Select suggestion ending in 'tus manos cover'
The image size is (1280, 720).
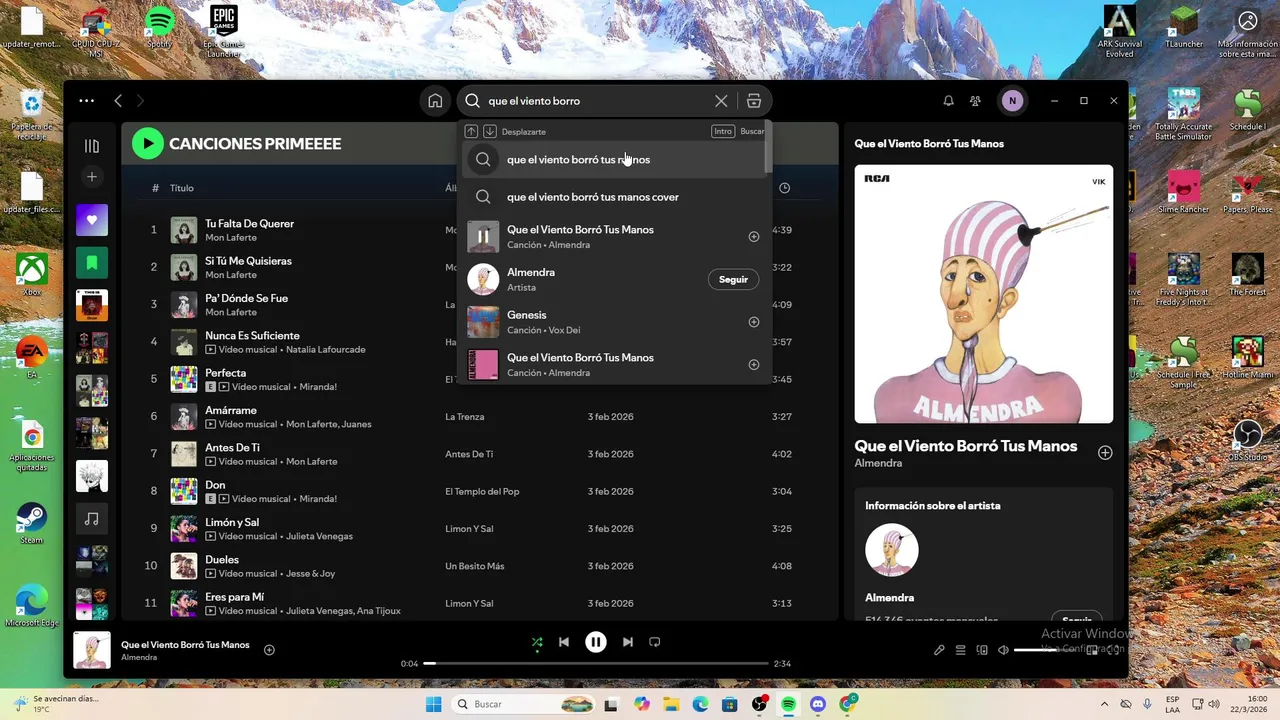click(x=615, y=197)
